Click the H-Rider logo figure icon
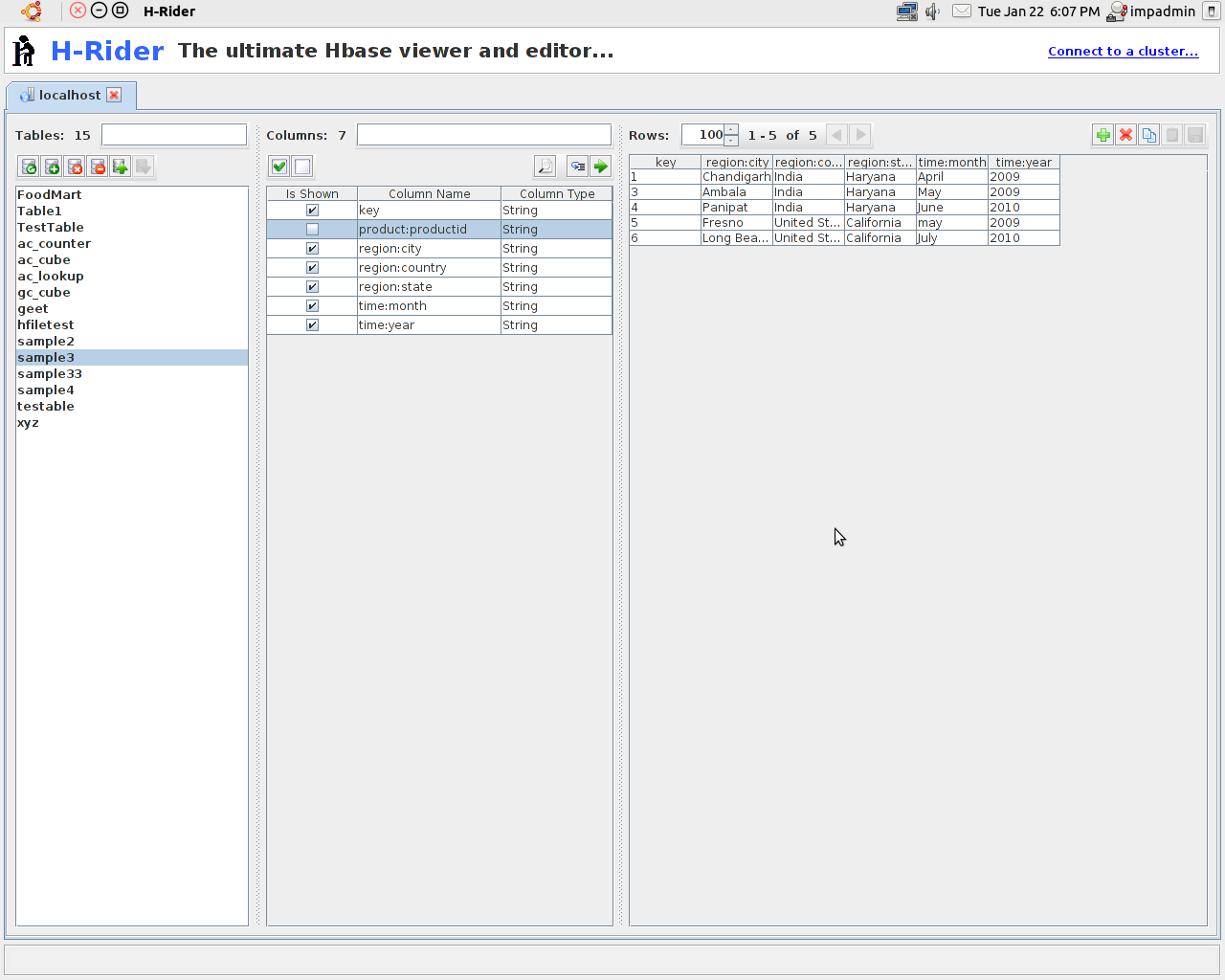 click(25, 51)
